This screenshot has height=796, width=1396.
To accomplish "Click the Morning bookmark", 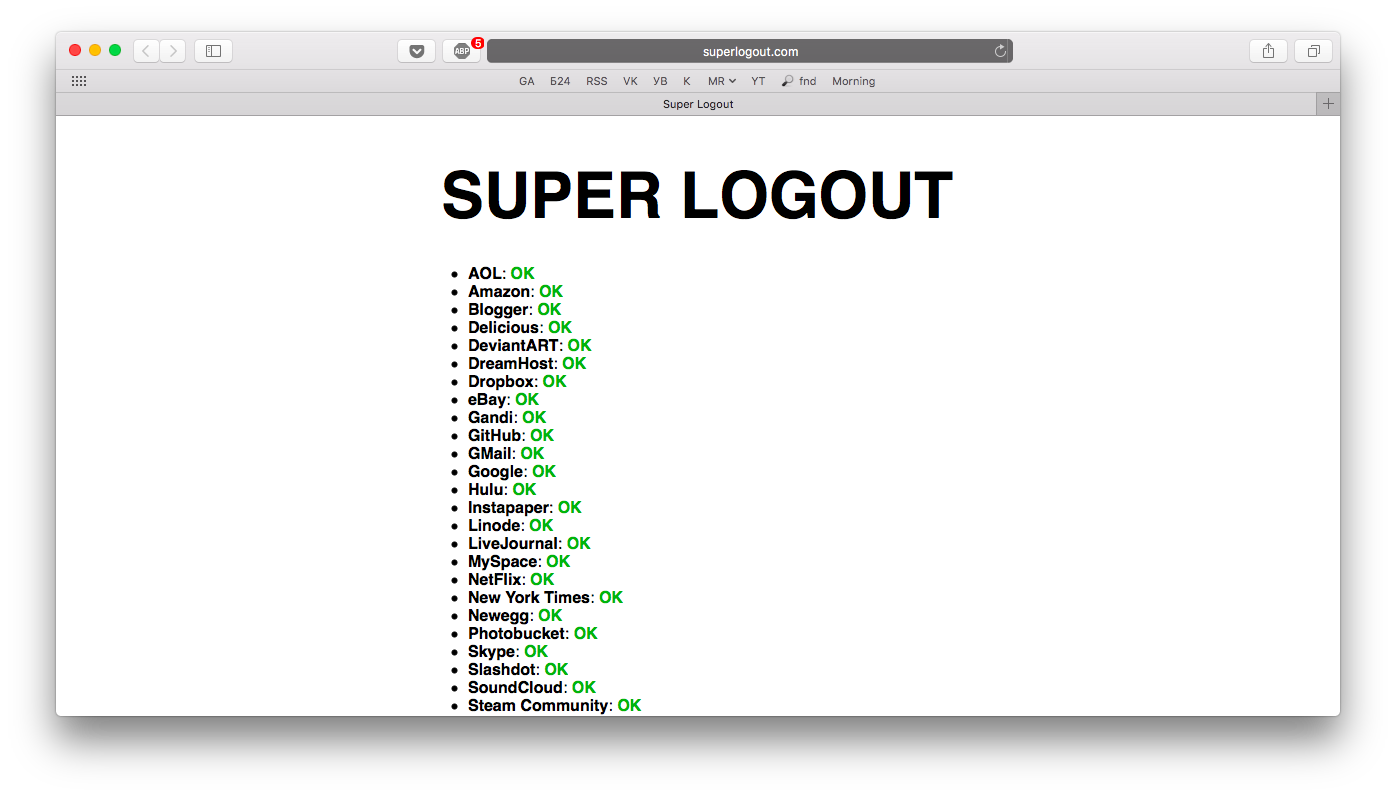I will click(x=853, y=81).
